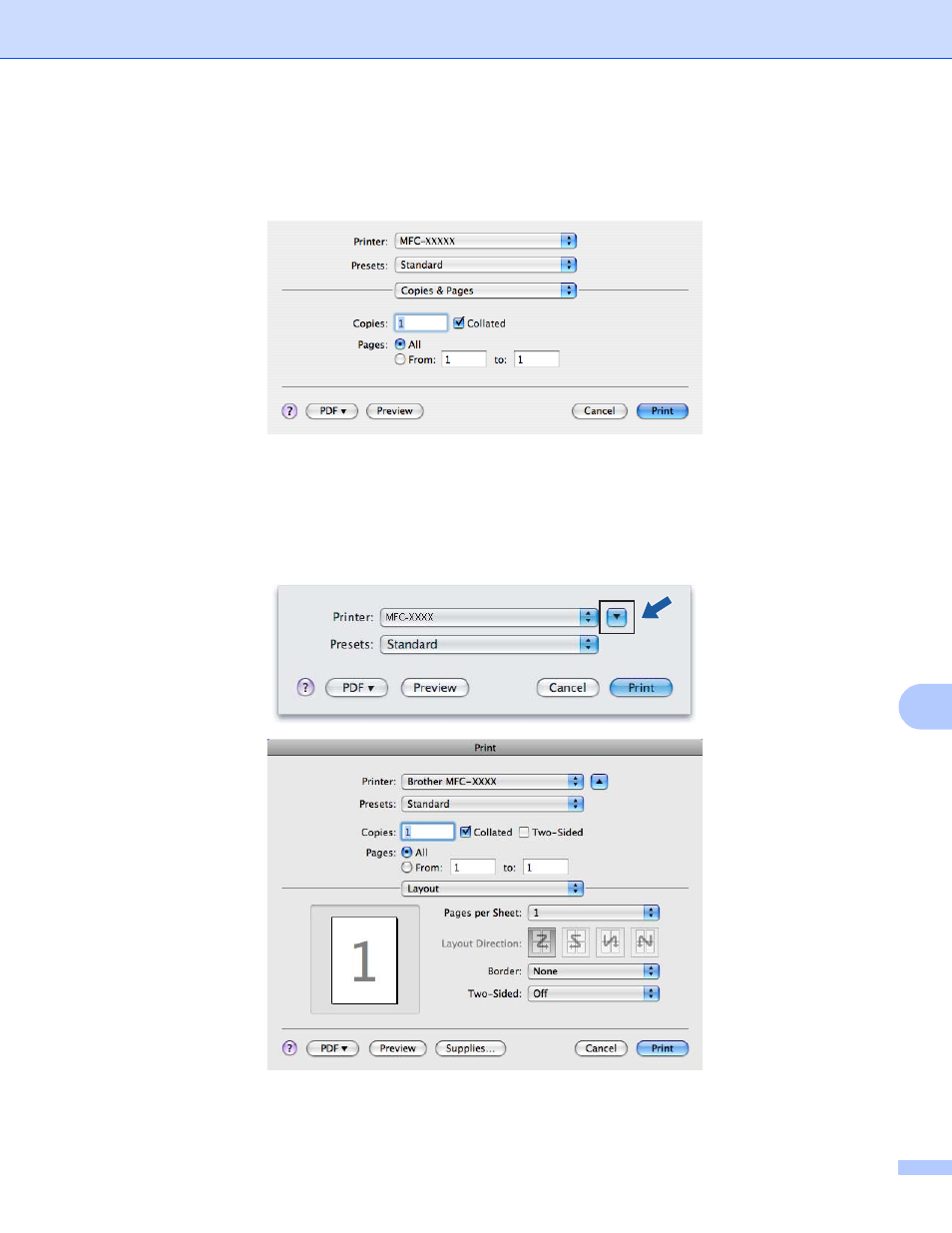The width and height of the screenshot is (952, 1233).
Task: Open Border dropdown set to None
Action: 594,971
